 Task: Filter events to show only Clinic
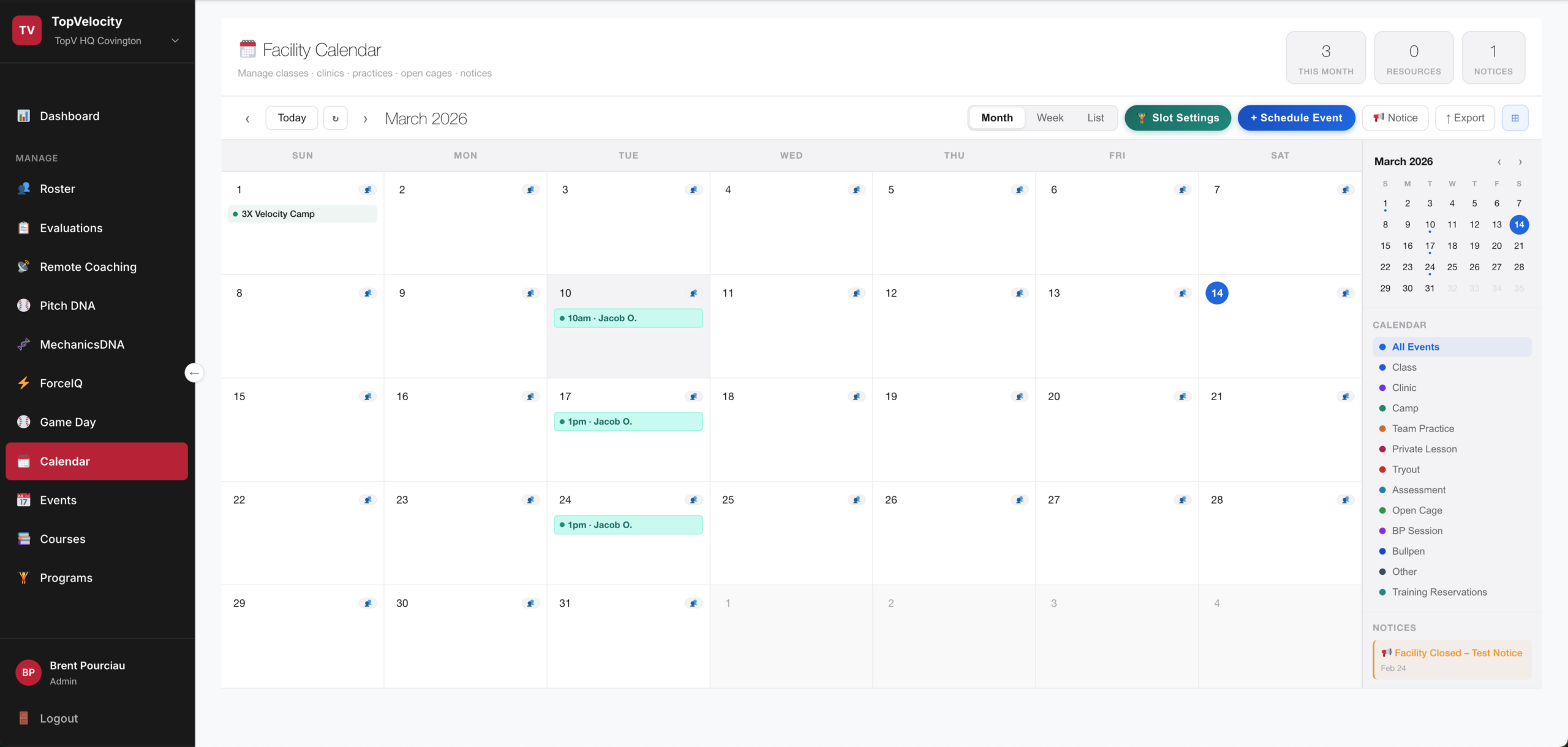click(x=1404, y=387)
